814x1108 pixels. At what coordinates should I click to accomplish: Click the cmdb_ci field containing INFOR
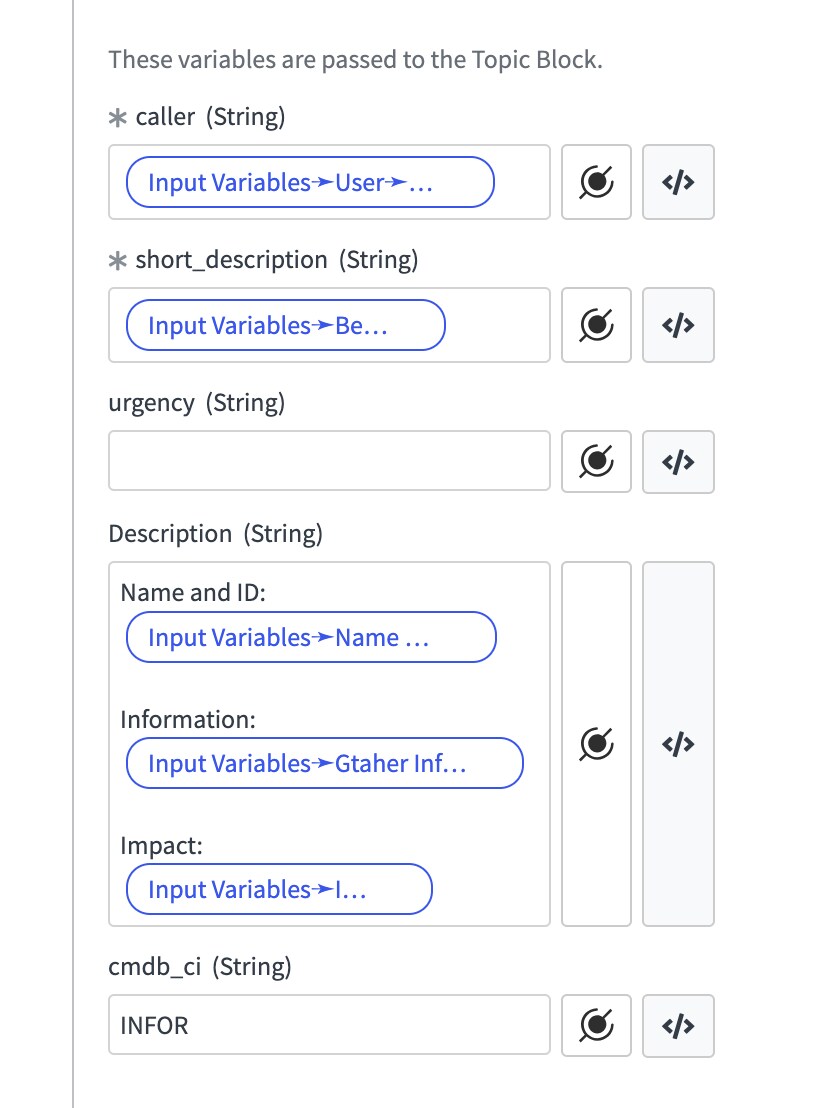click(329, 1025)
